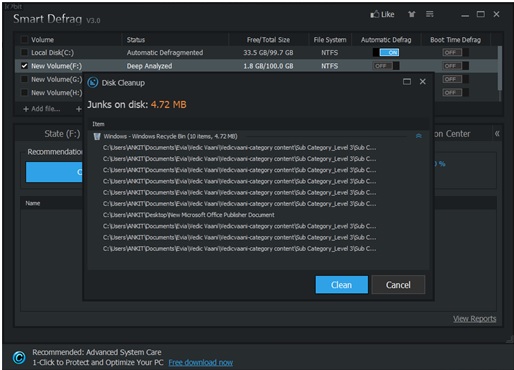Sort by the Volume column header
This screenshot has width=514, height=370.
click(42, 40)
